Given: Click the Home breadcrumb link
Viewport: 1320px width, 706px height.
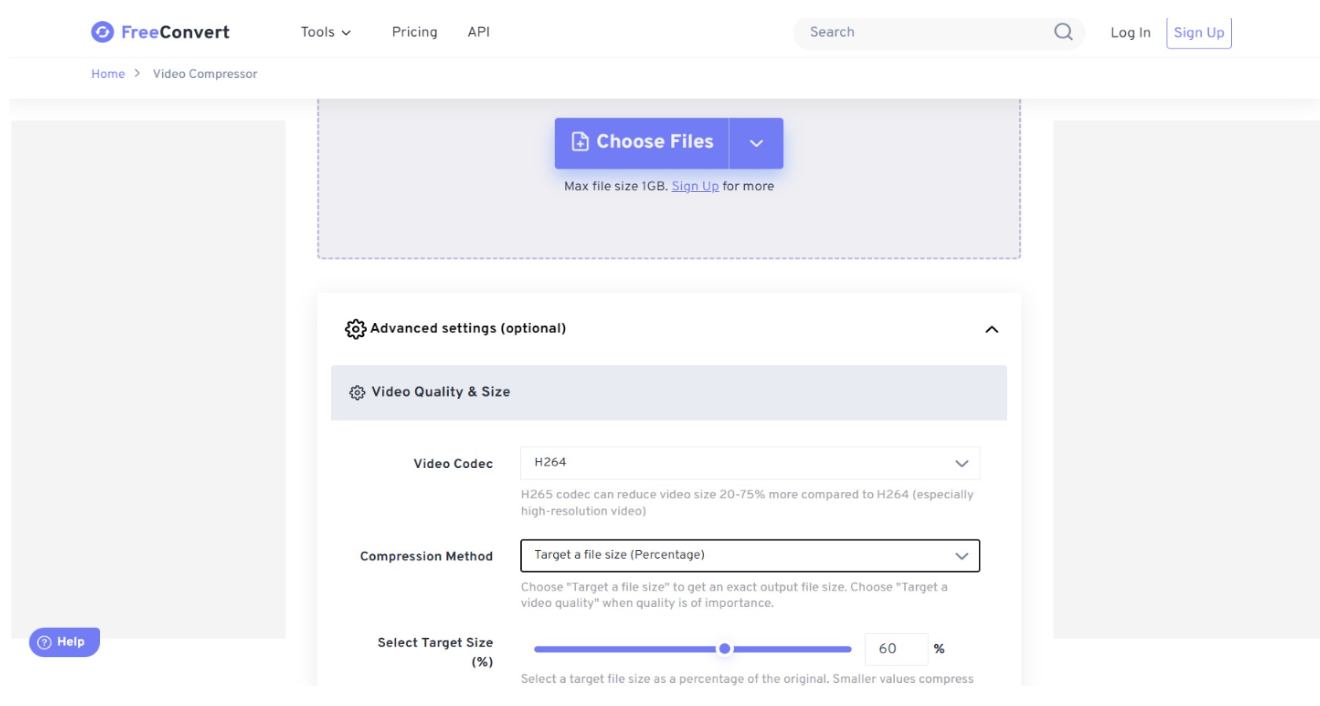Looking at the screenshot, I should (x=108, y=74).
